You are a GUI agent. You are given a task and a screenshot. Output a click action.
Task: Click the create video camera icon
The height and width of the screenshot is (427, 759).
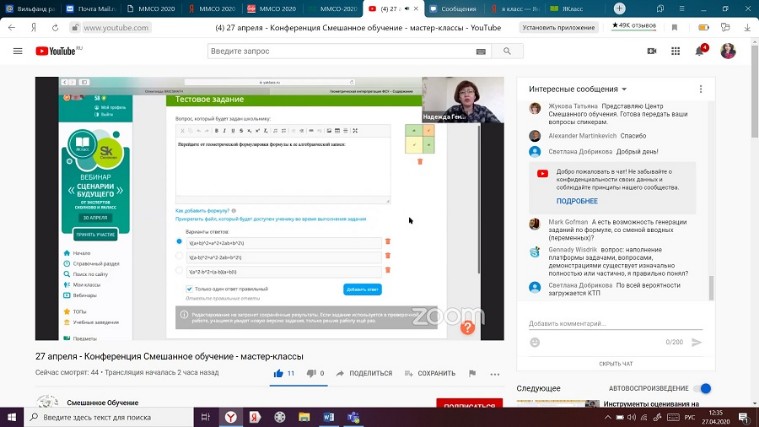[652, 50]
